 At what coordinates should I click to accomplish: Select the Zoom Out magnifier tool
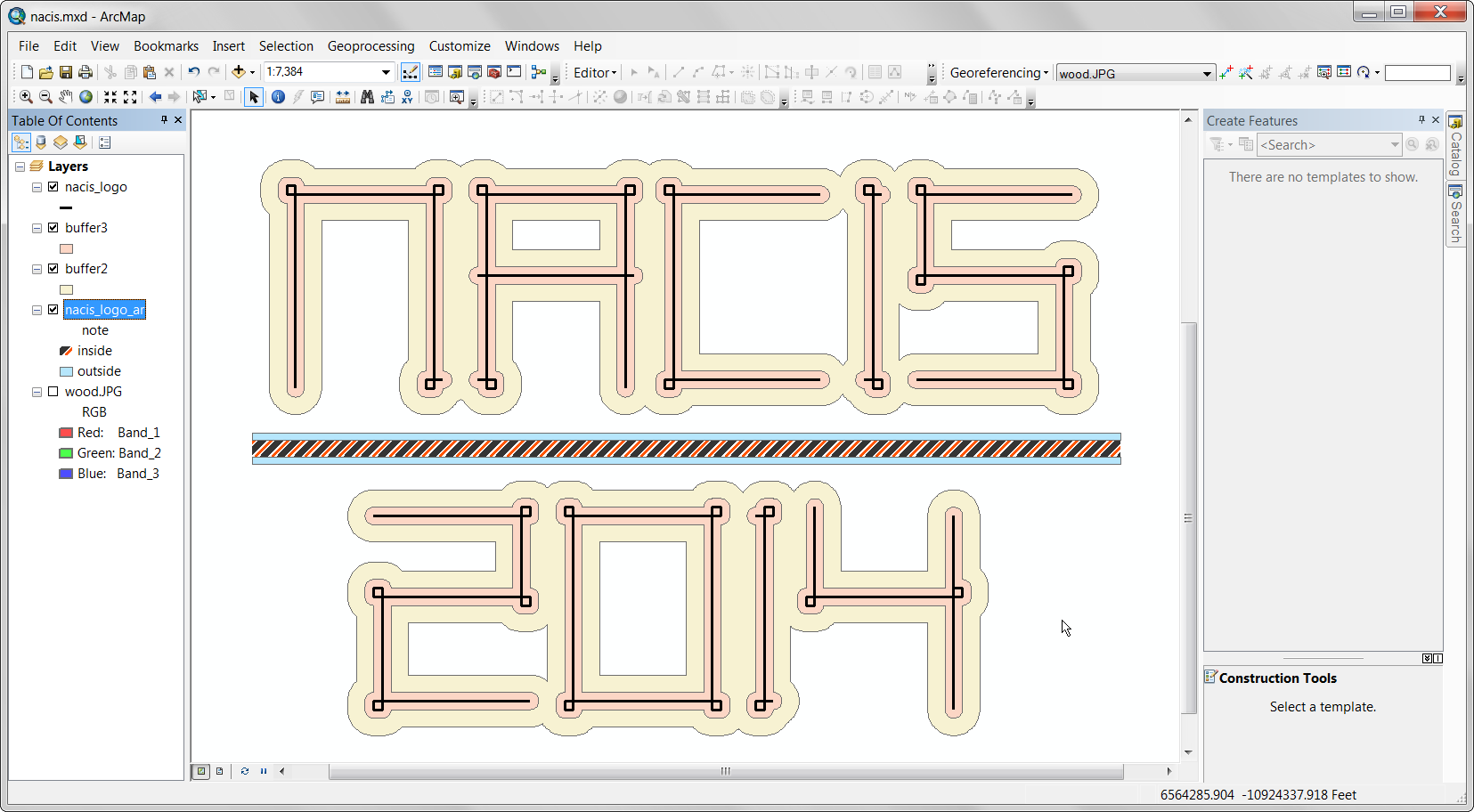click(45, 96)
